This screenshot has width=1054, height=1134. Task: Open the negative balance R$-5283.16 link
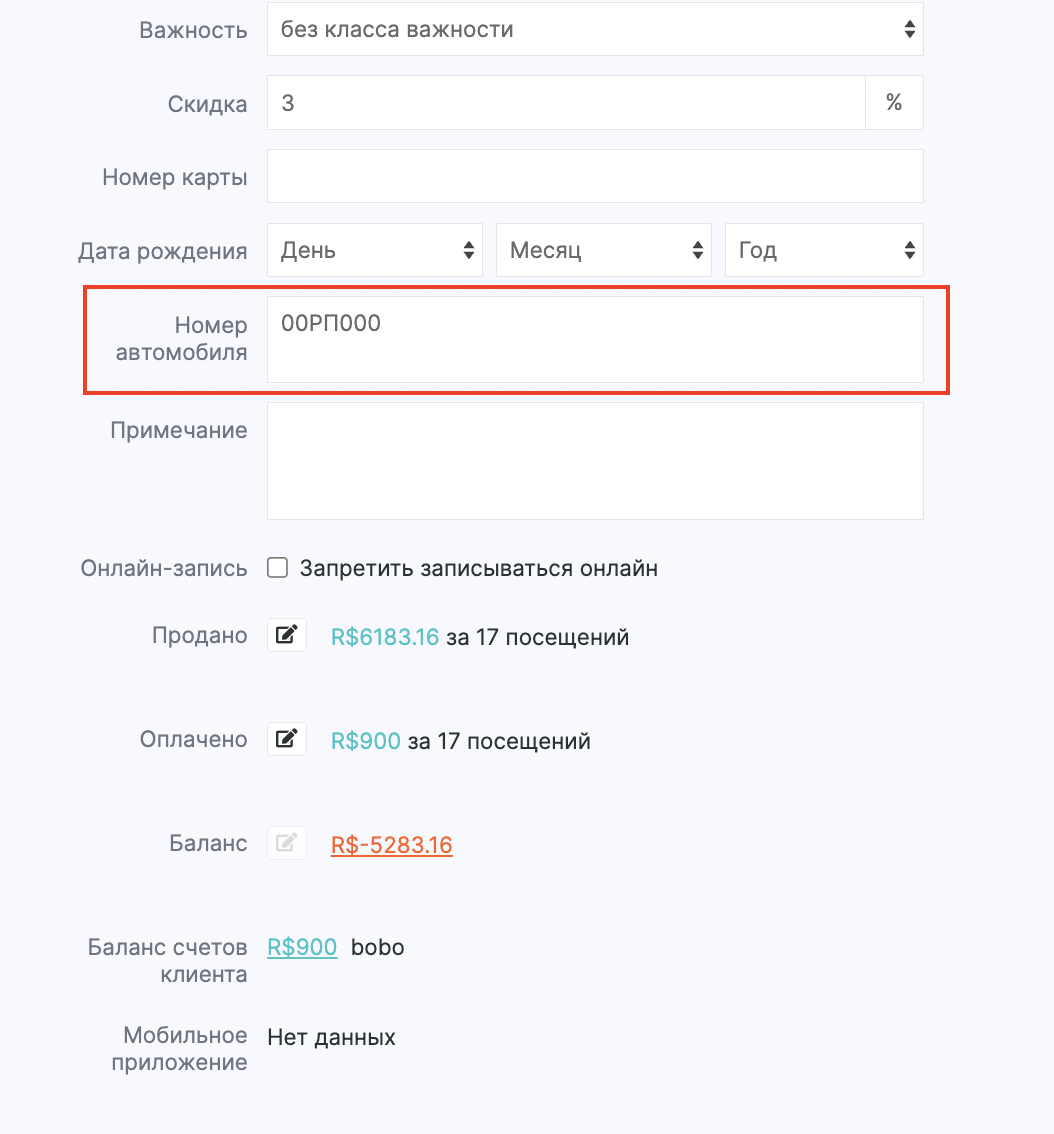[392, 845]
